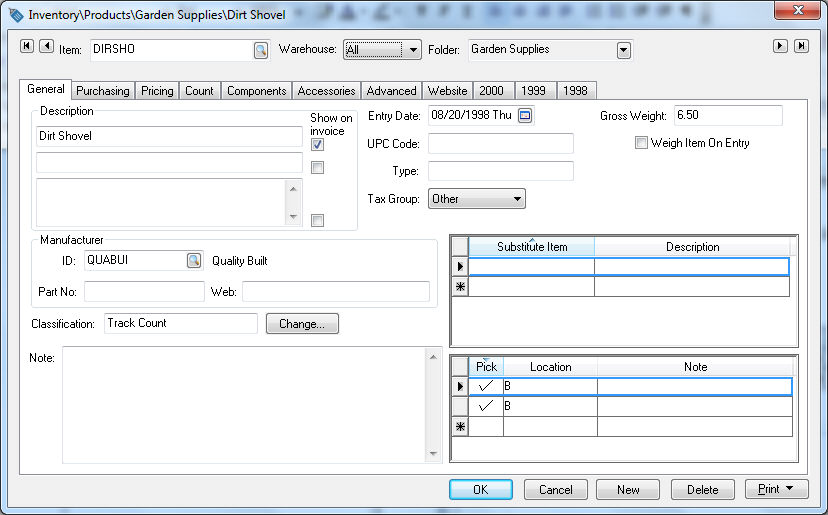Viewport: 828px width, 515px height.
Task: Switch to the Pricing tab
Action: 157,91
